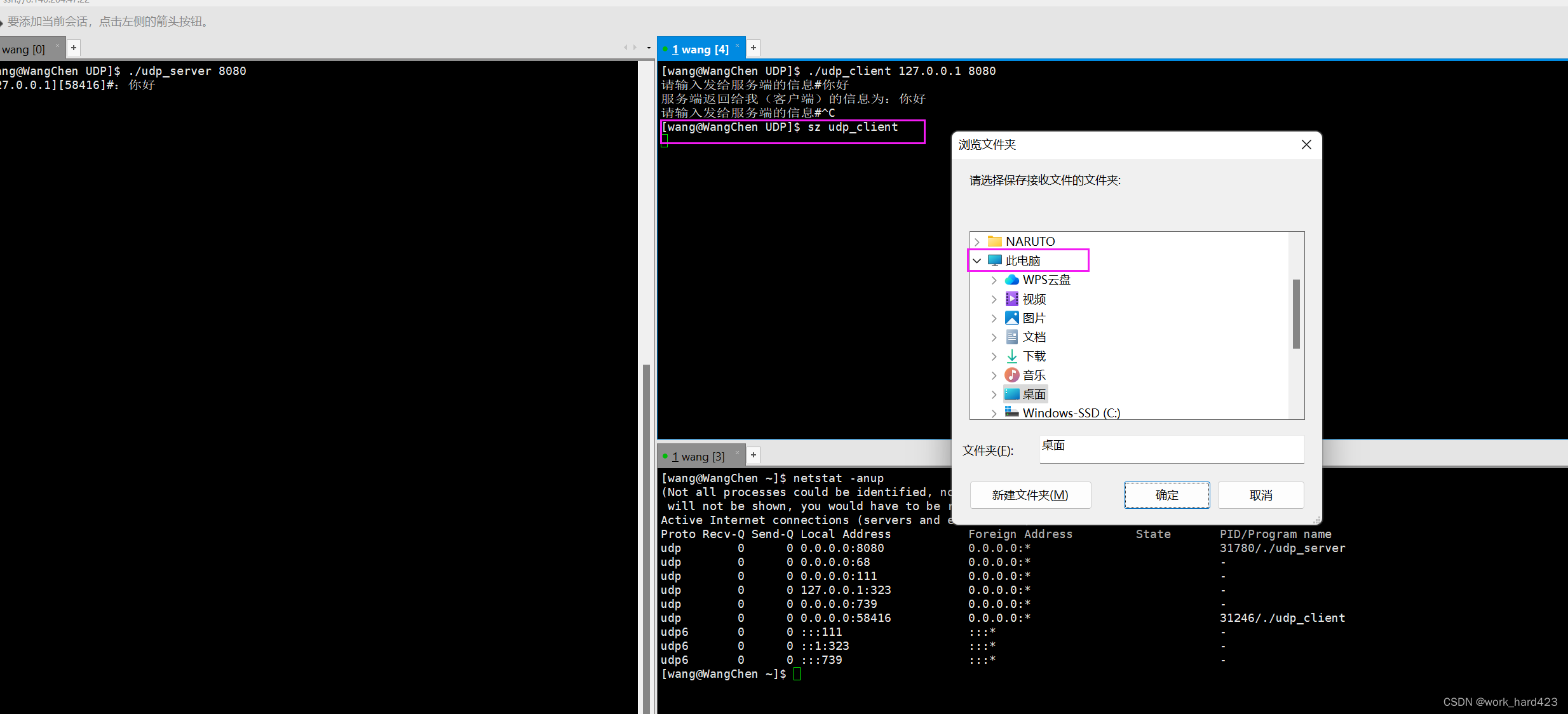Switch to the wang [3] tab
The width and height of the screenshot is (1568, 714).
(698, 456)
